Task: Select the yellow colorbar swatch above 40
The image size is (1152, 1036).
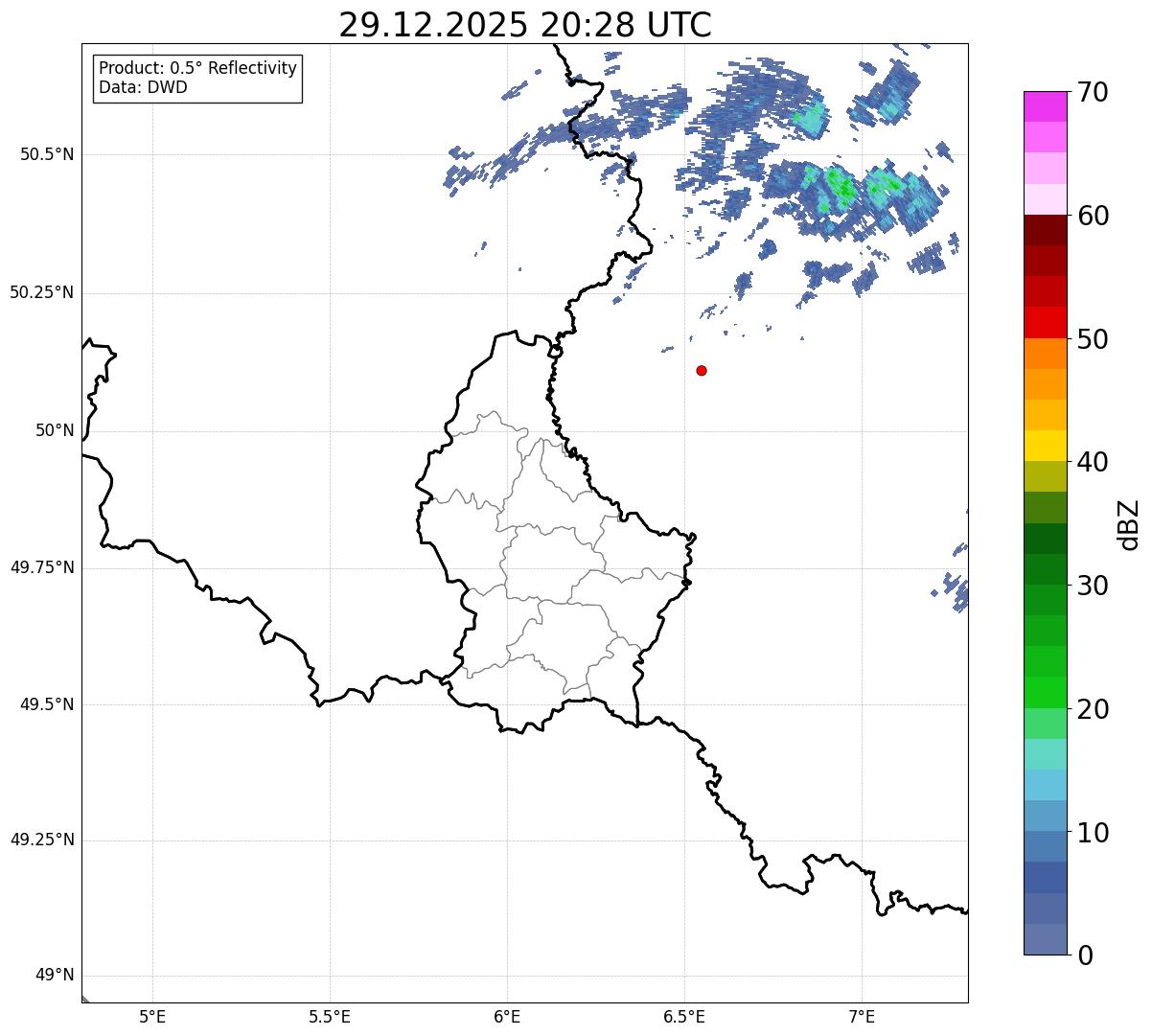Action: point(1046,446)
